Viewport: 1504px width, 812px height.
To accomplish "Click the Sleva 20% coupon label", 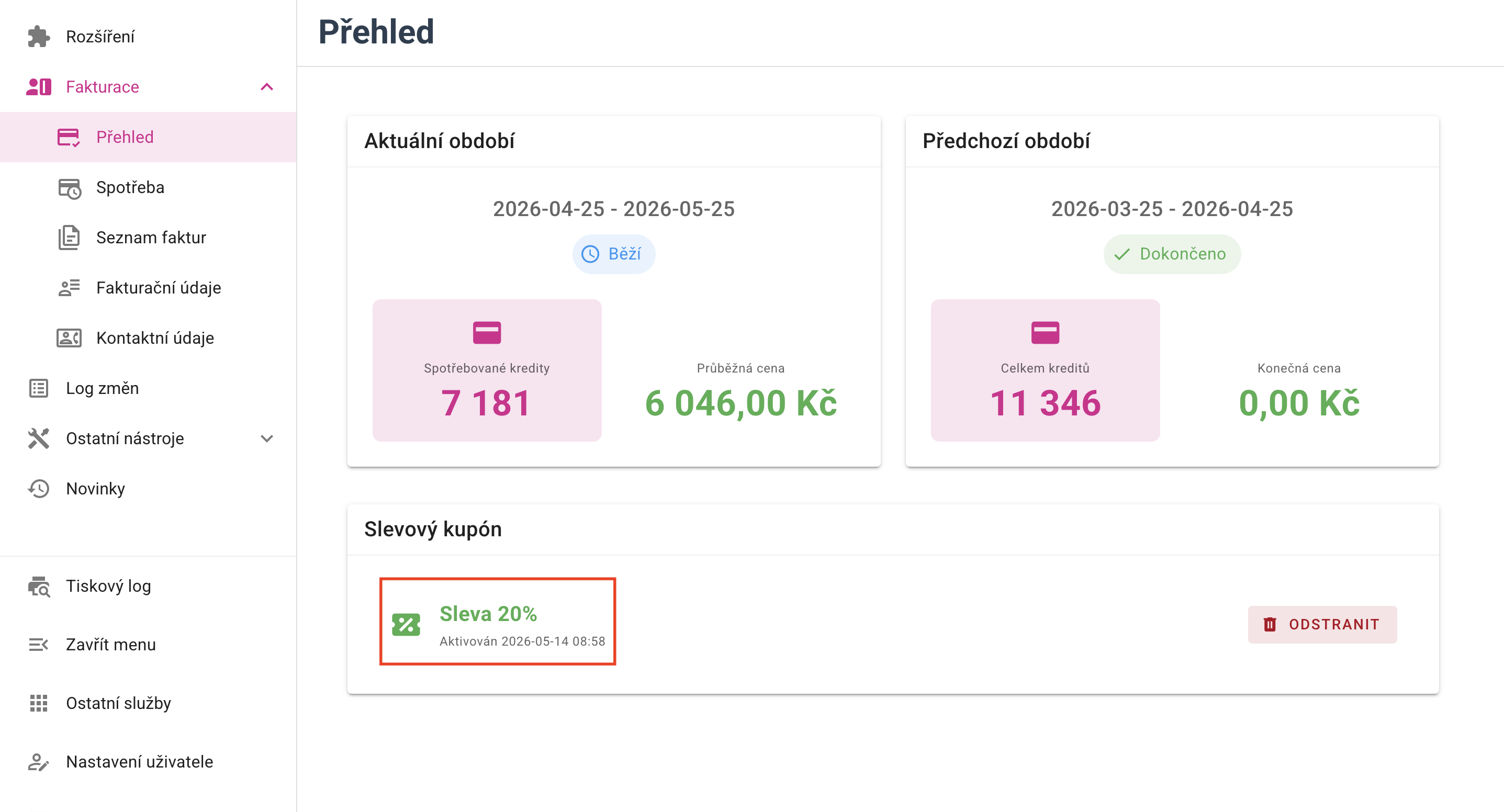I will click(x=488, y=614).
